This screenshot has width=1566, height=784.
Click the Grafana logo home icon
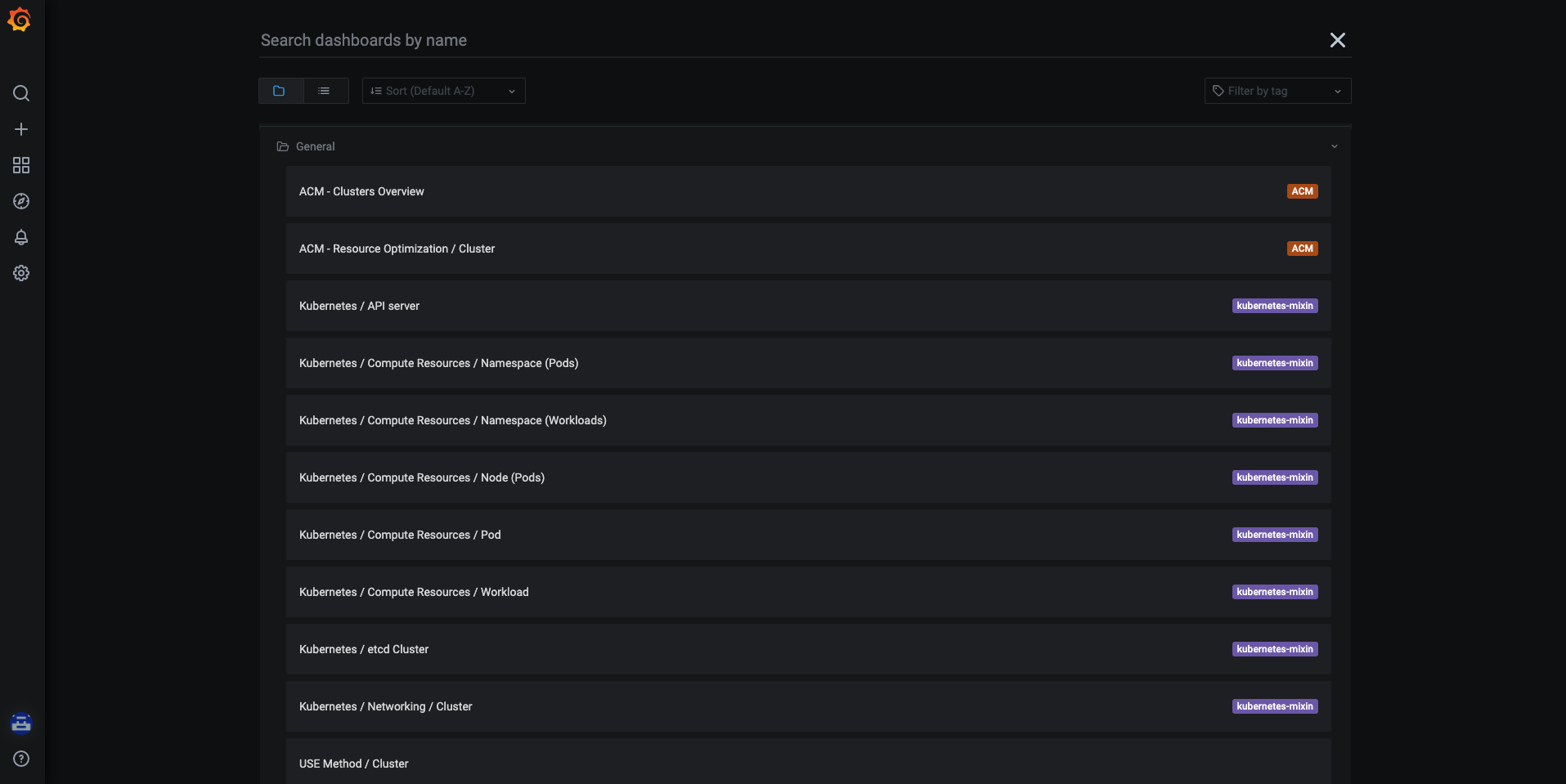click(20, 20)
